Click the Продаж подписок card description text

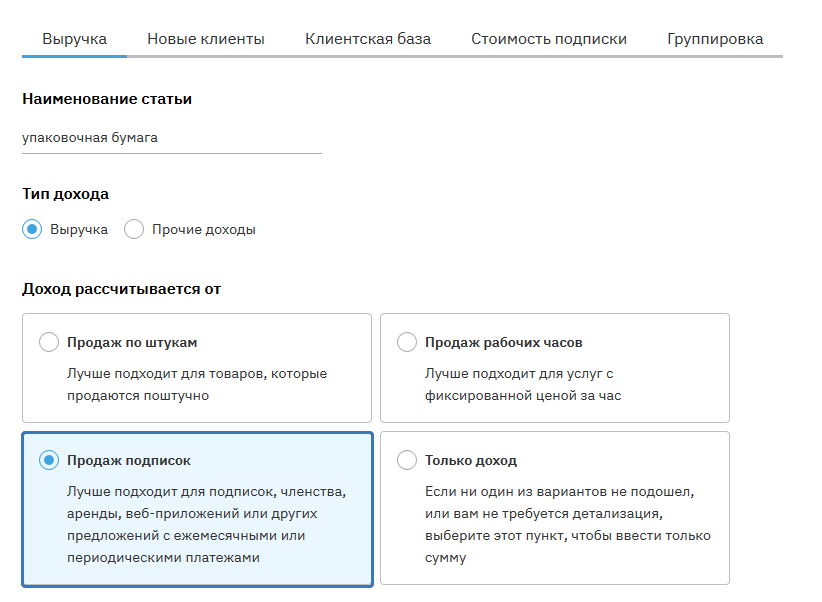206,524
